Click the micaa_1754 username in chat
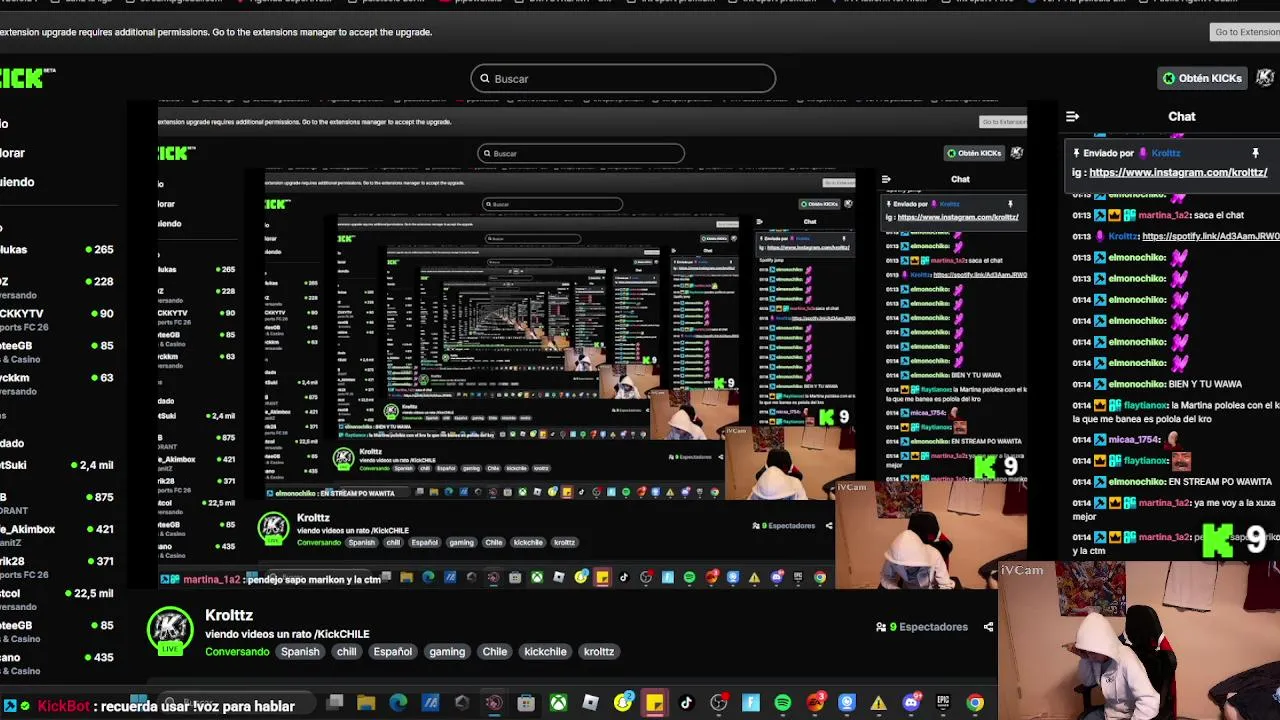The image size is (1280, 720). tap(1133, 440)
